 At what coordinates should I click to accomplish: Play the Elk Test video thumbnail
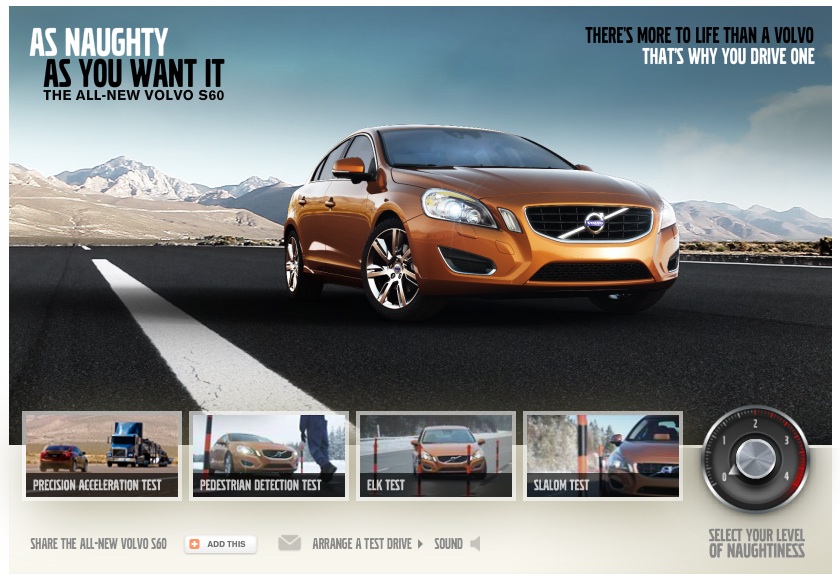436,455
